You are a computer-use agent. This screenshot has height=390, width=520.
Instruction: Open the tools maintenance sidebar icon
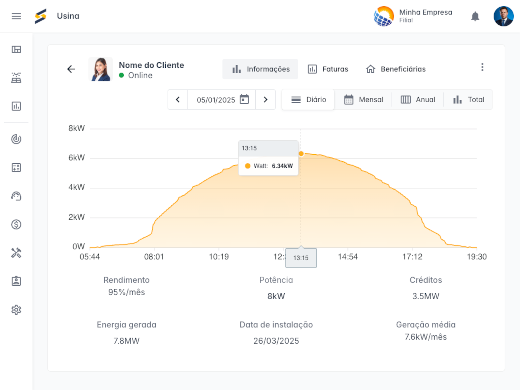tap(16, 253)
